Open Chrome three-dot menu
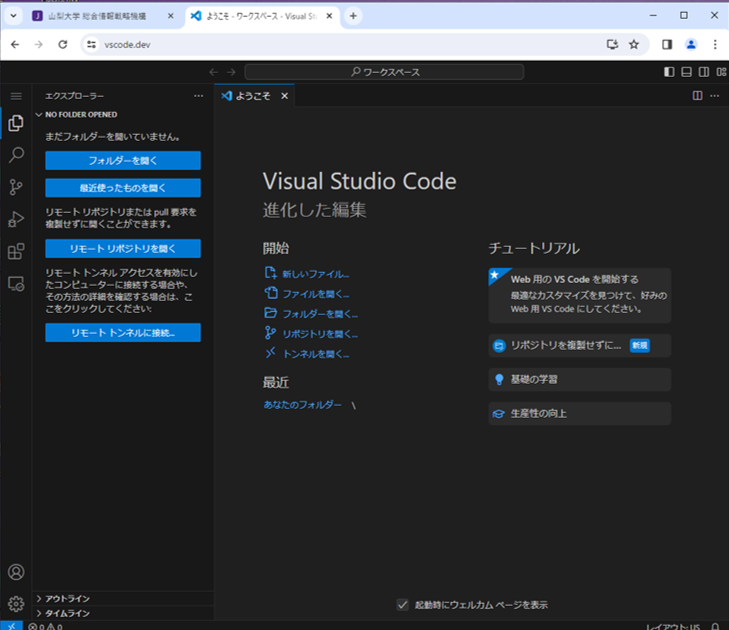 coord(715,45)
